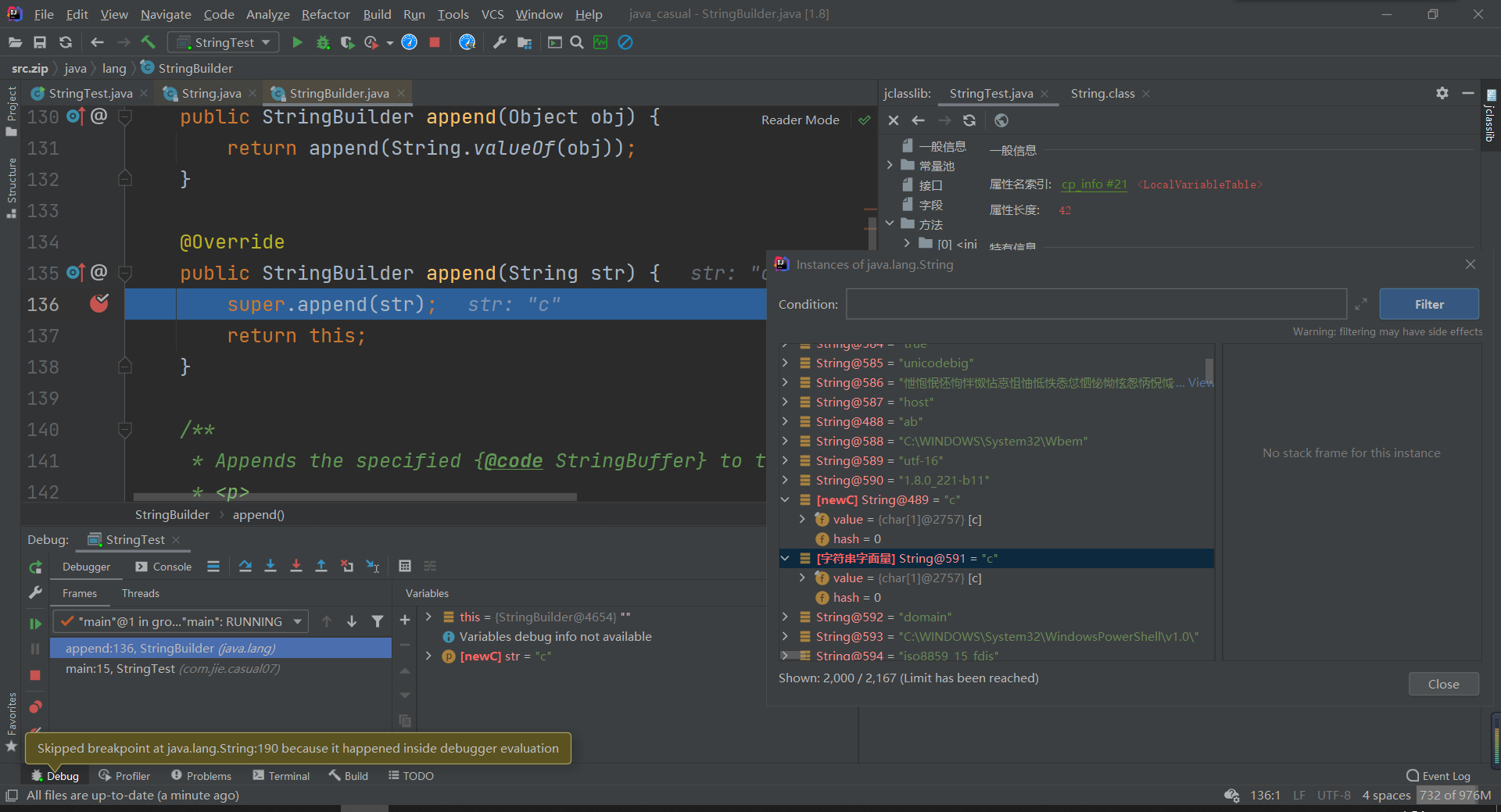The image size is (1501, 812).
Task: Expand the value field under String@489
Action: coord(802,519)
